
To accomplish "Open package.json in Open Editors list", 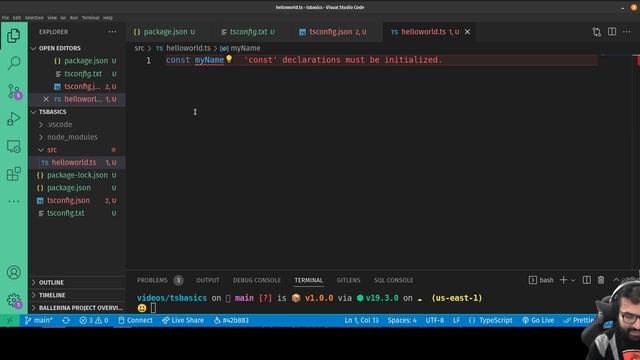I will coord(77,61).
